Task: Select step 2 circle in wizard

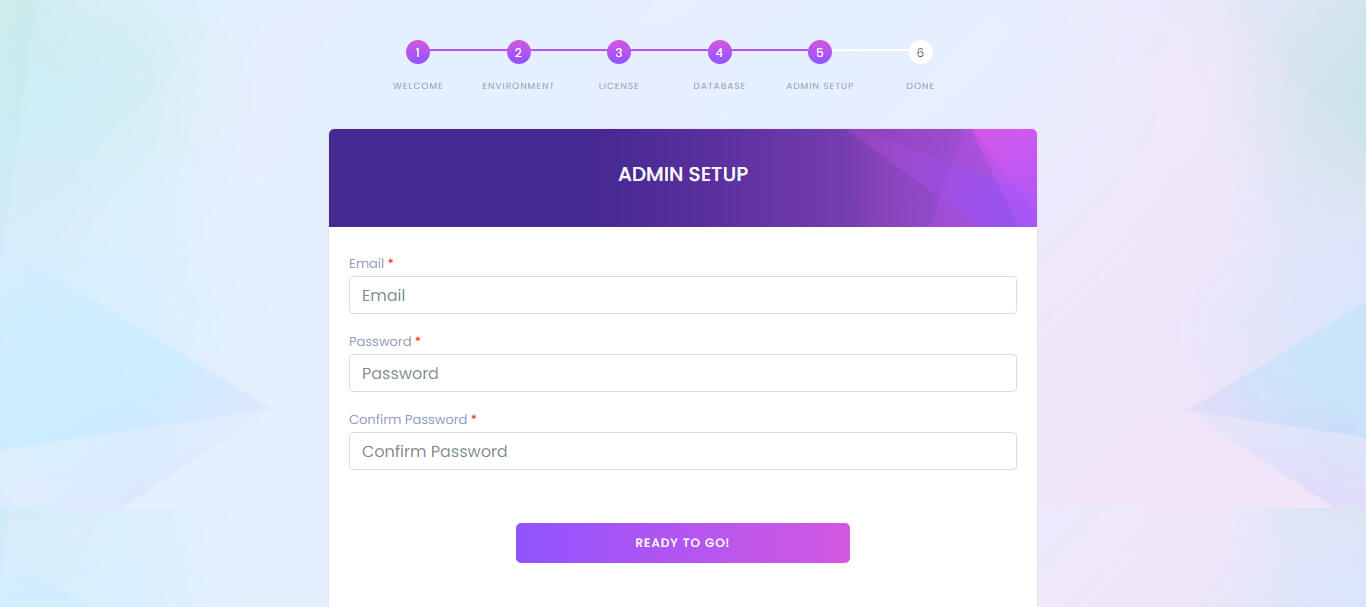Action: [x=518, y=52]
